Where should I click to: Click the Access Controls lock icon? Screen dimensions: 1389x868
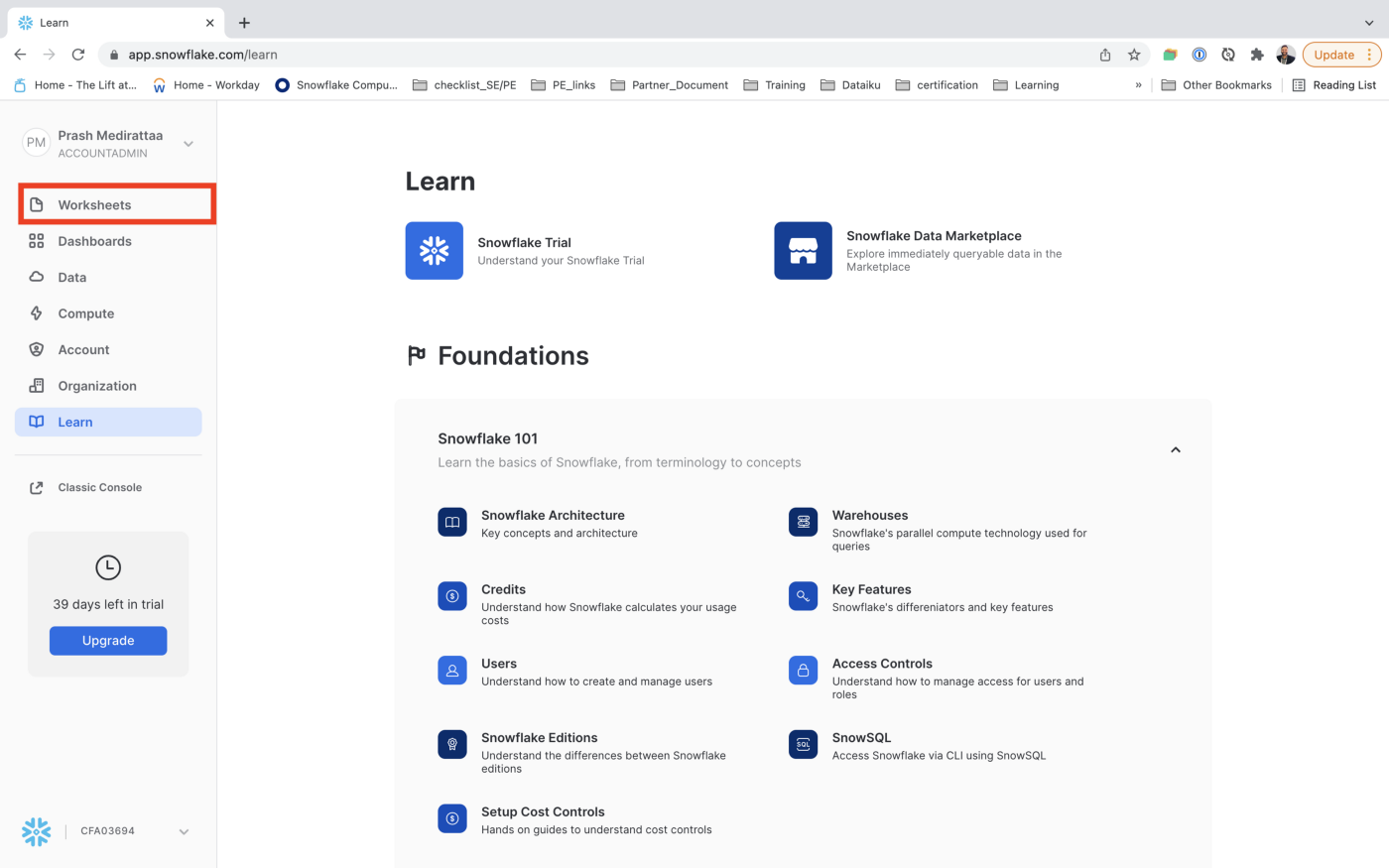tap(803, 671)
